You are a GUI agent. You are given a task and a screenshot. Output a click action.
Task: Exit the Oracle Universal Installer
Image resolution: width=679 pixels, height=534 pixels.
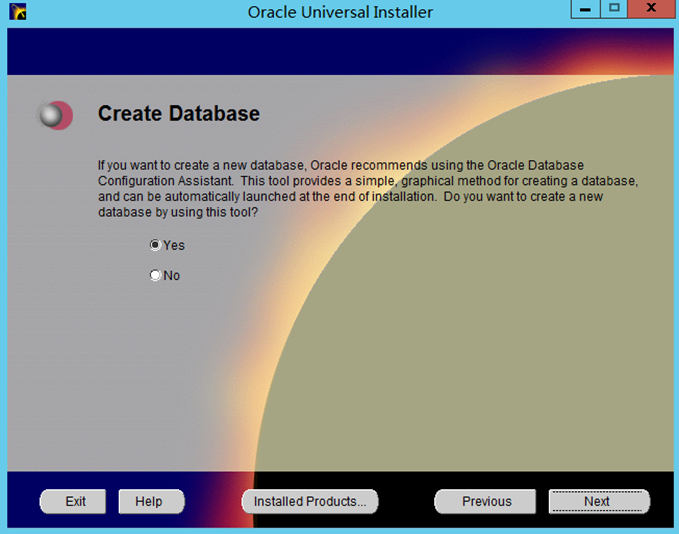73,502
